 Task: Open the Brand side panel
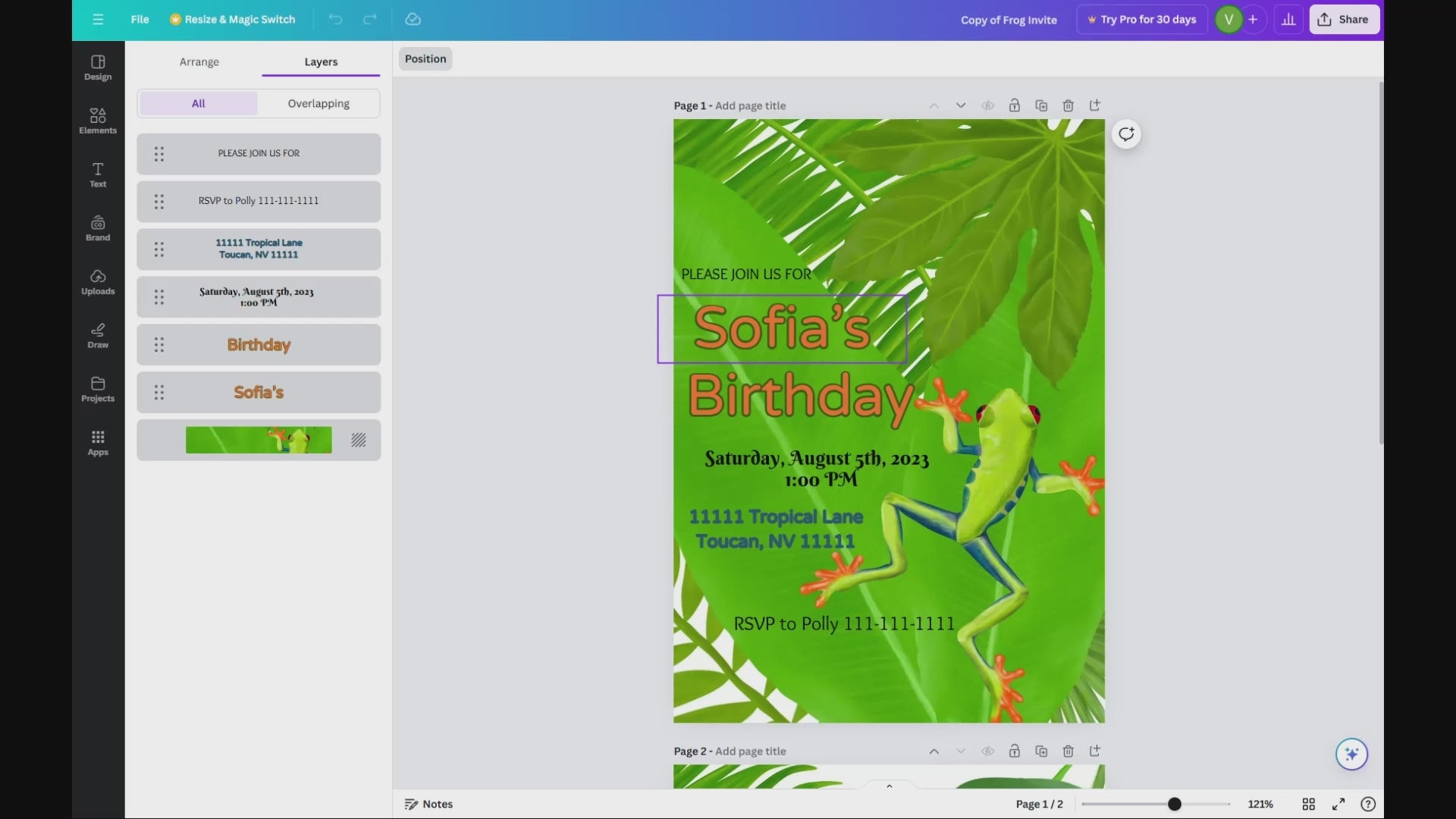98,228
